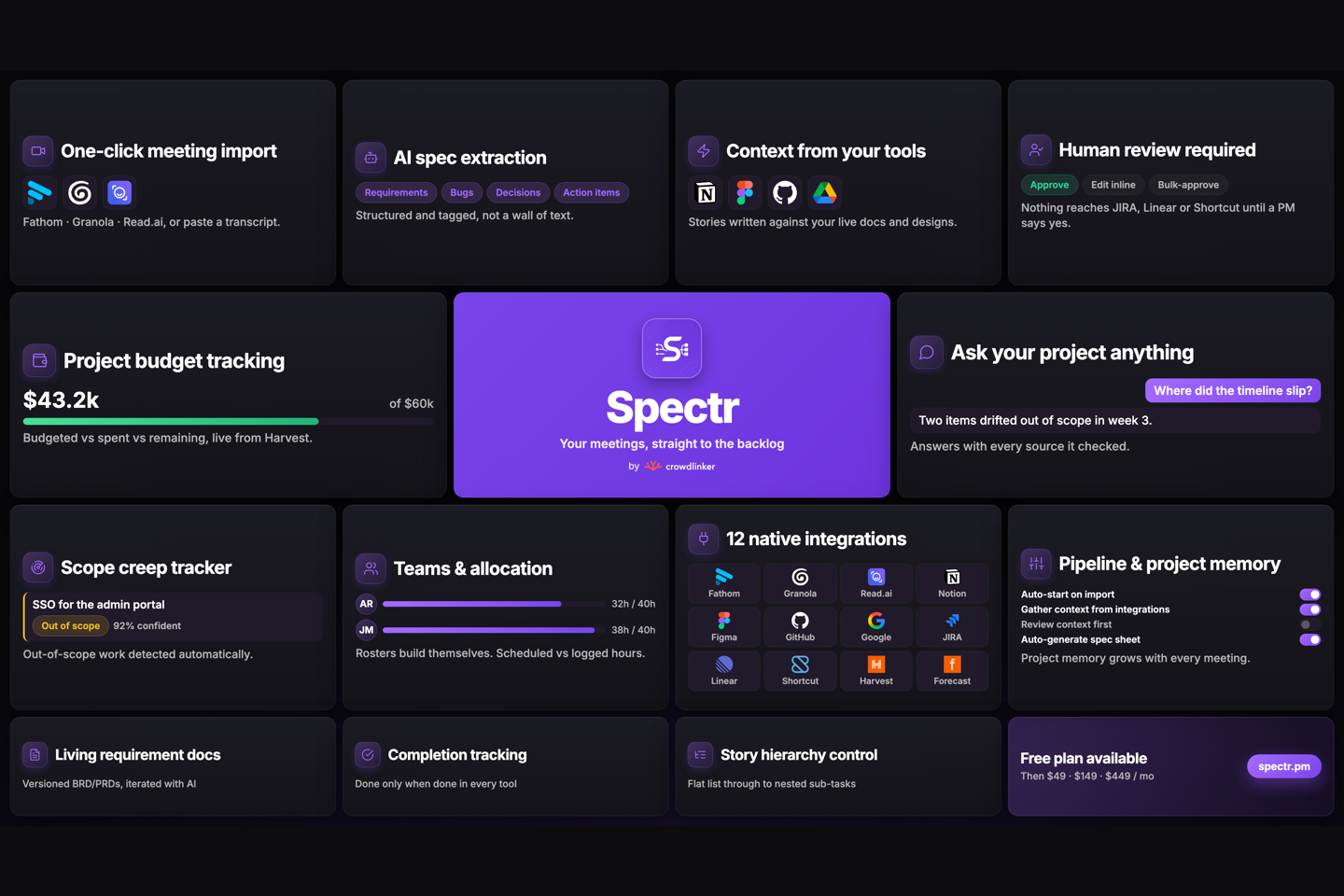This screenshot has width=1344, height=896.
Task: Select the Action items tag
Action: 591,192
